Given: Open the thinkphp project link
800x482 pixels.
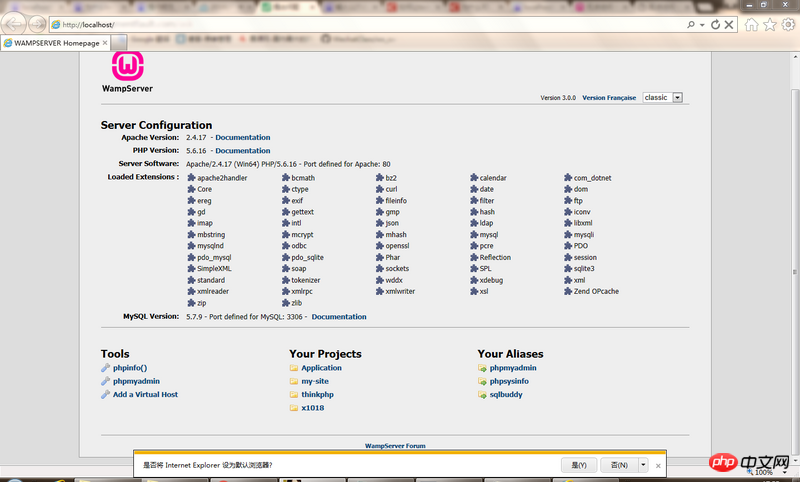Looking at the screenshot, I should point(317,394).
